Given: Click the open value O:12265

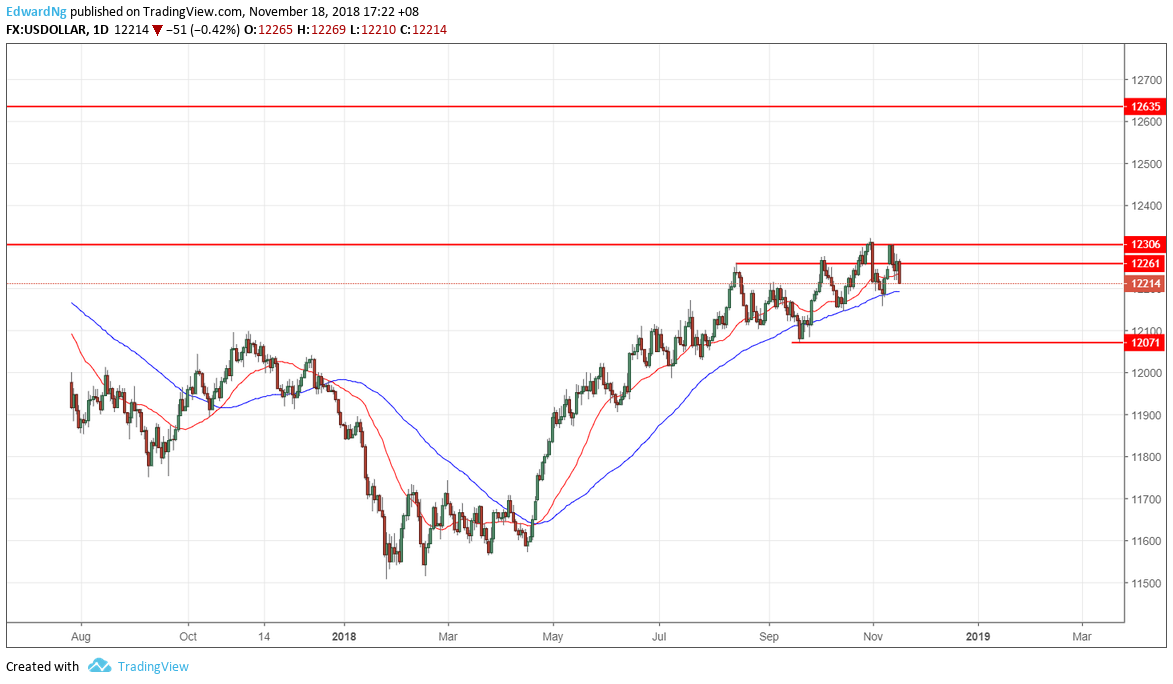Looking at the screenshot, I should tap(268, 30).
